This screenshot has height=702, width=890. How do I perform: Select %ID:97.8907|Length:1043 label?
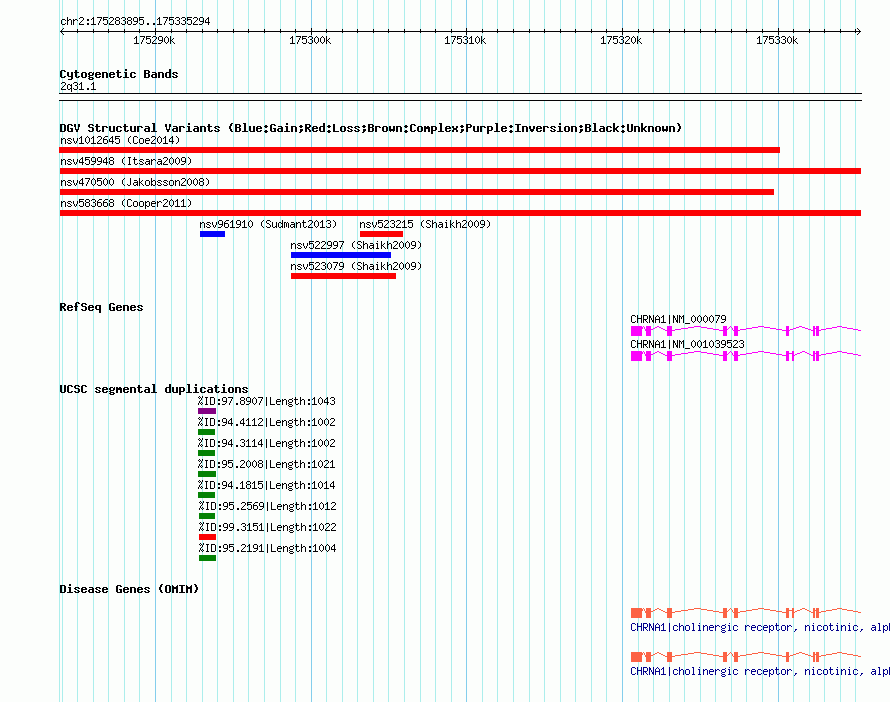[267, 401]
